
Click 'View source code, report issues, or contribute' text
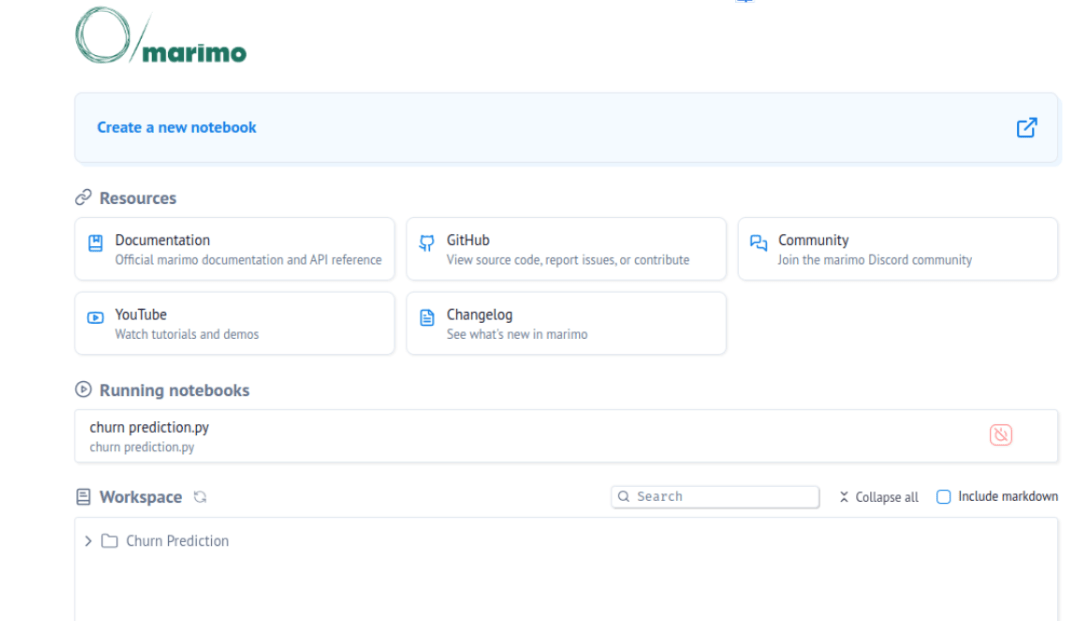pyautogui.click(x=568, y=260)
